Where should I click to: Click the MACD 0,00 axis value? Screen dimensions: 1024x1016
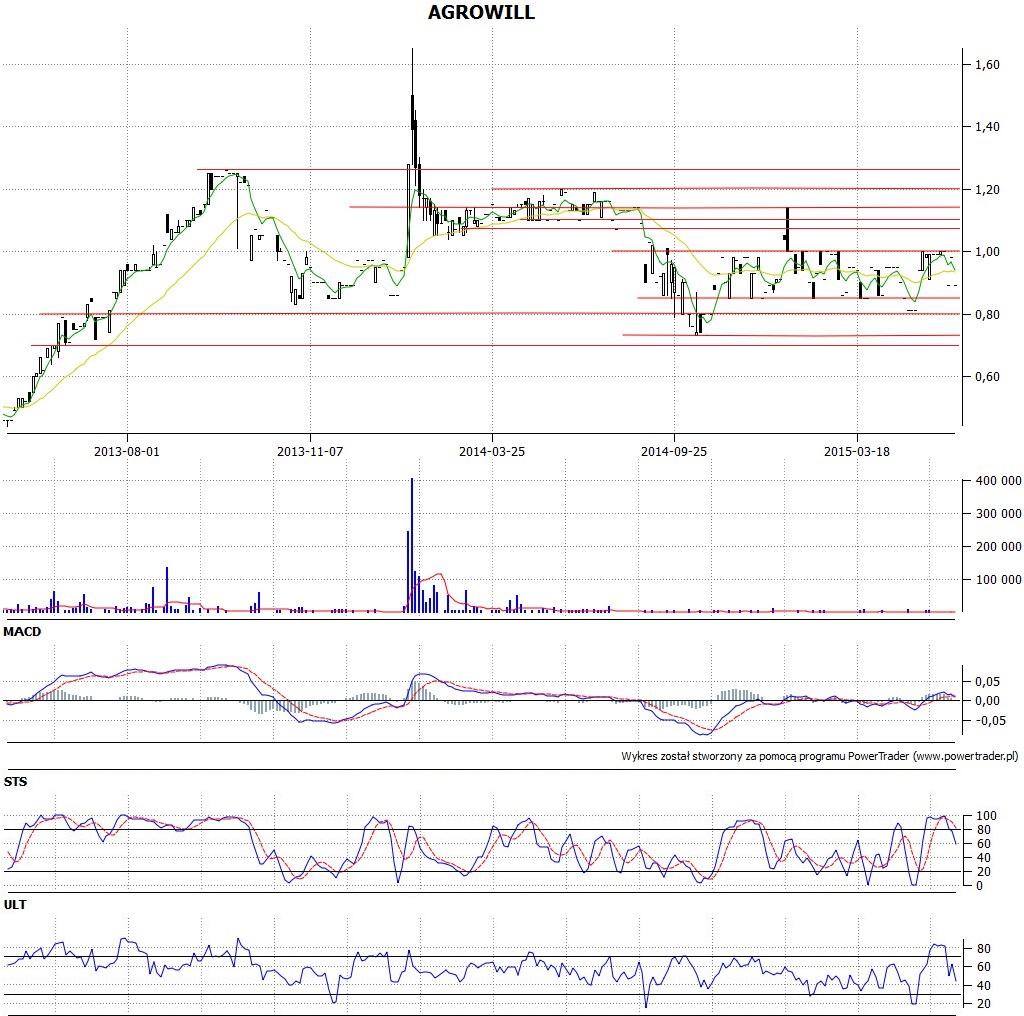pos(987,701)
